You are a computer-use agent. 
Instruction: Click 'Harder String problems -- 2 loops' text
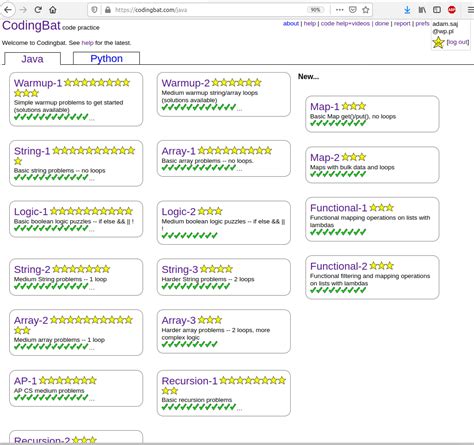pos(208,279)
